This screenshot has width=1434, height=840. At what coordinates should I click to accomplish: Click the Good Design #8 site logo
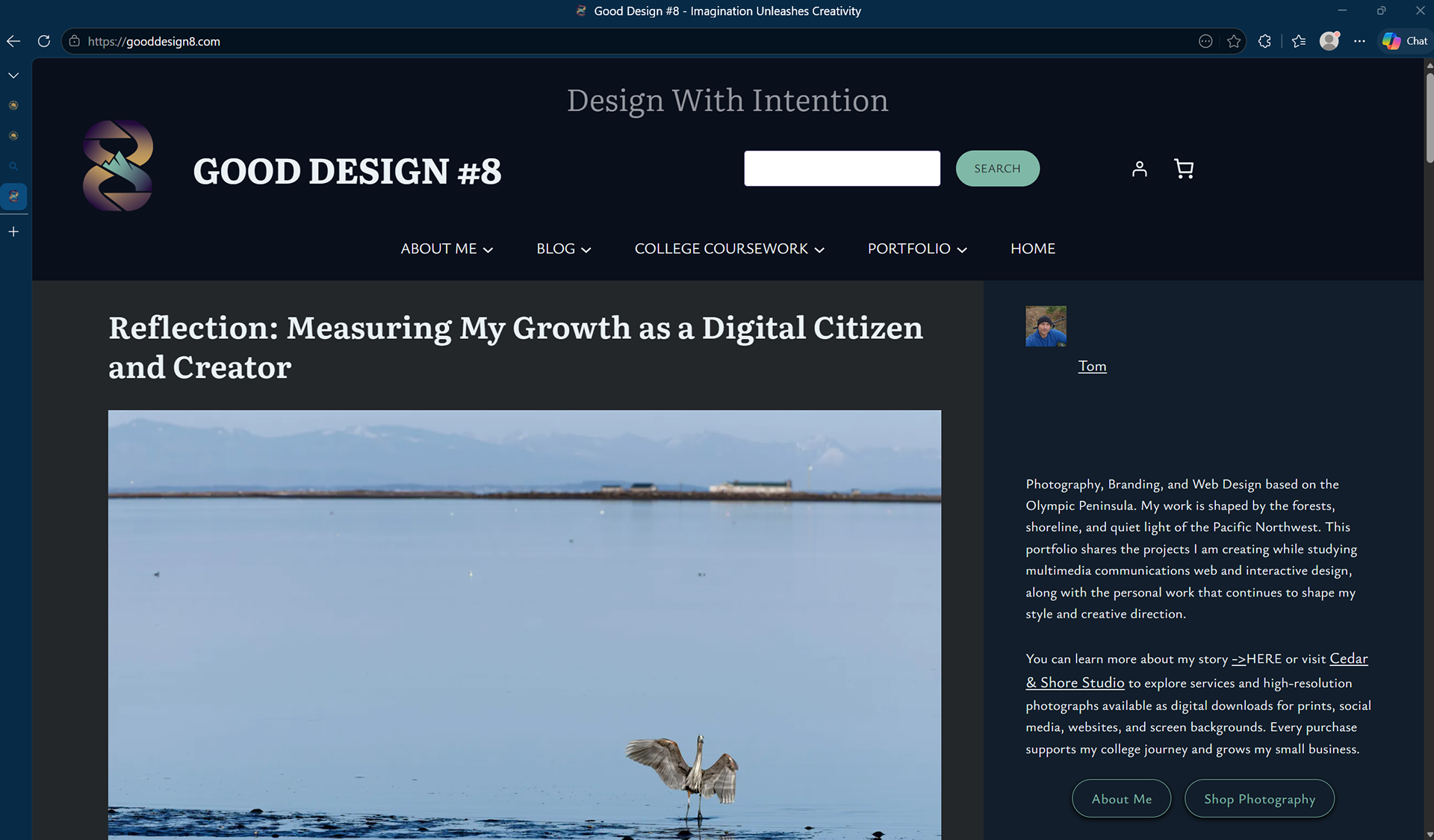tap(118, 166)
